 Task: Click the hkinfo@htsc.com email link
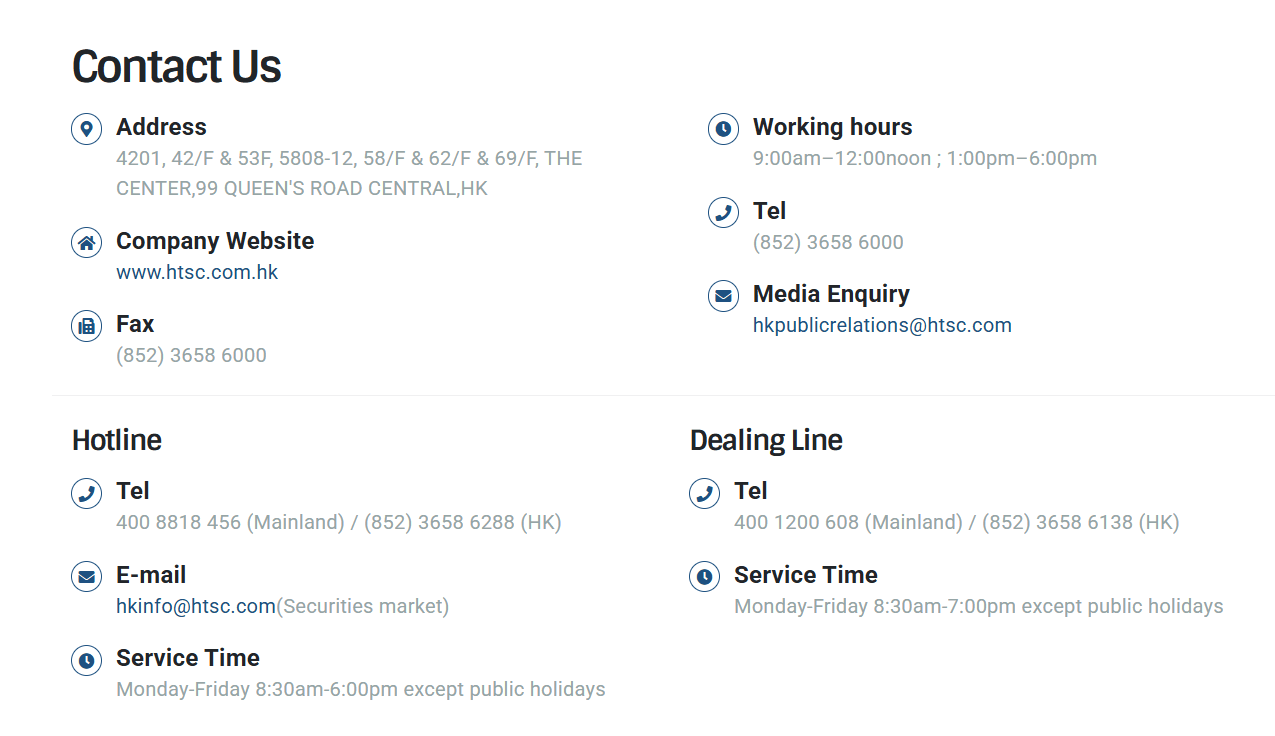tap(196, 606)
